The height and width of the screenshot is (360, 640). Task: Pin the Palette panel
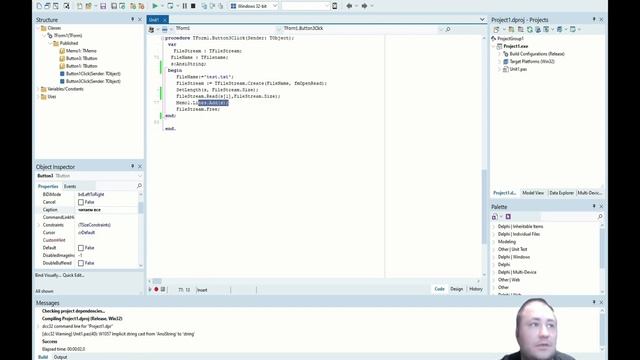coord(594,207)
